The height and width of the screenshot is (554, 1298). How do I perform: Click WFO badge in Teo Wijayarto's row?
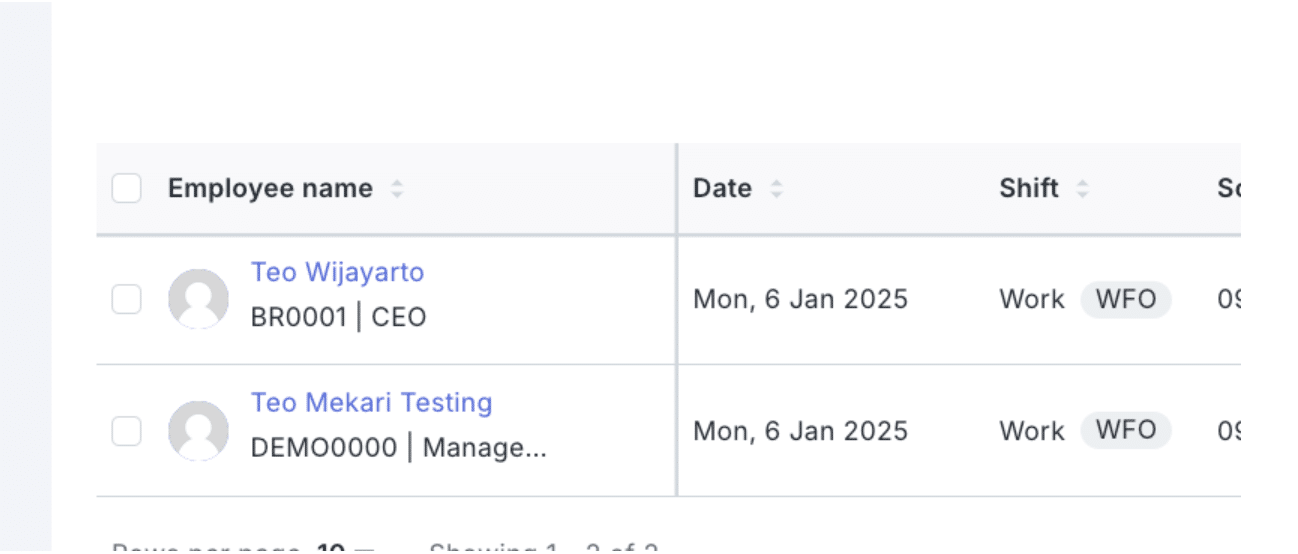[x=1126, y=299]
